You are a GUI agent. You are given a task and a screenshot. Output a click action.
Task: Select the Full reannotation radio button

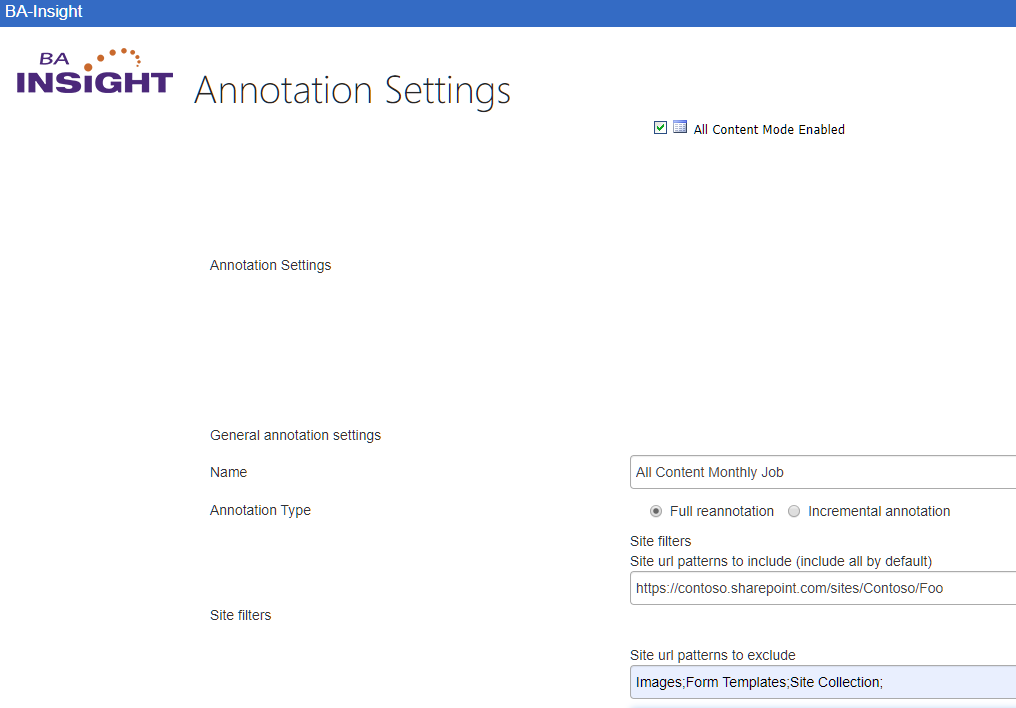coord(656,511)
